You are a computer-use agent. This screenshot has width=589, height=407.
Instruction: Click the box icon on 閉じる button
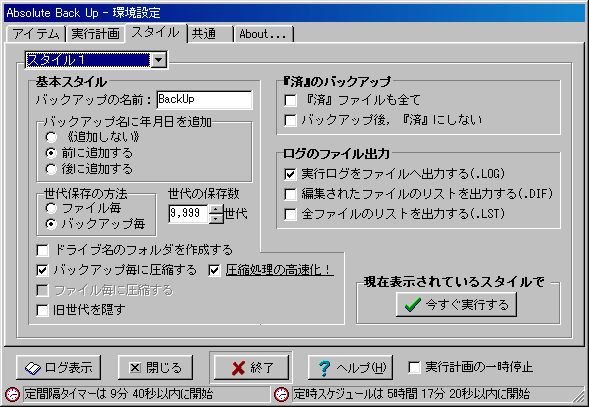[135, 368]
